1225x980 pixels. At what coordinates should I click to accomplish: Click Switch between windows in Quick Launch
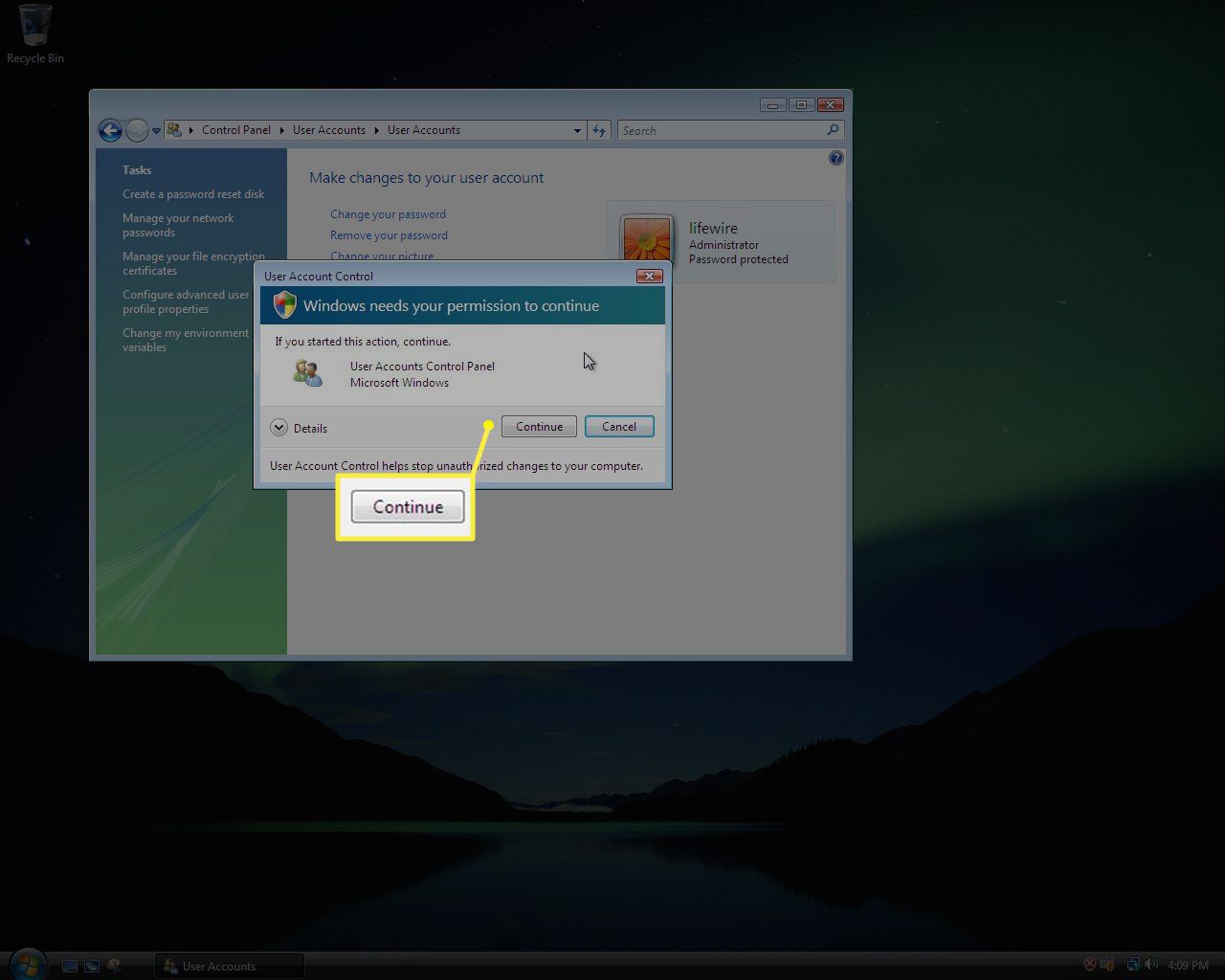(x=92, y=967)
